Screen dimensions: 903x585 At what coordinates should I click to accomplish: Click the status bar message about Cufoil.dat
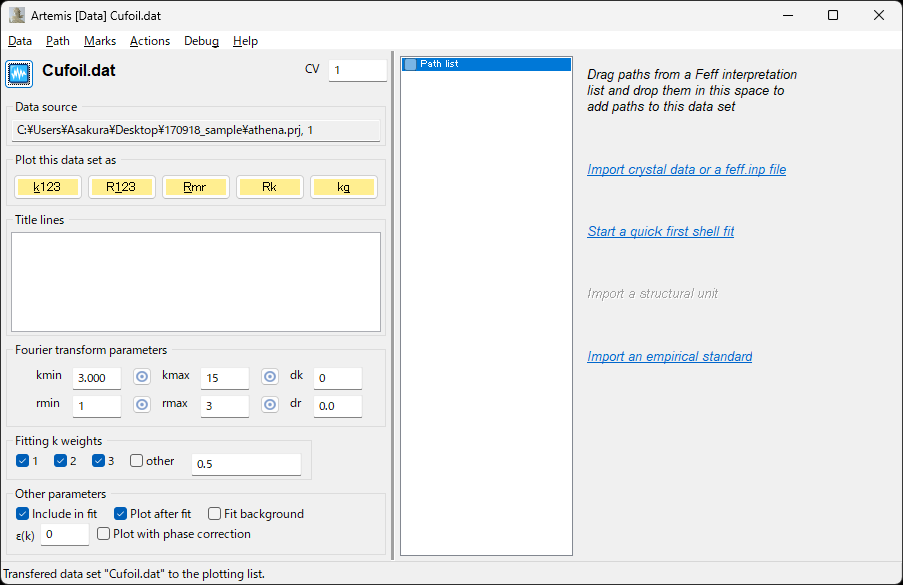point(134,574)
